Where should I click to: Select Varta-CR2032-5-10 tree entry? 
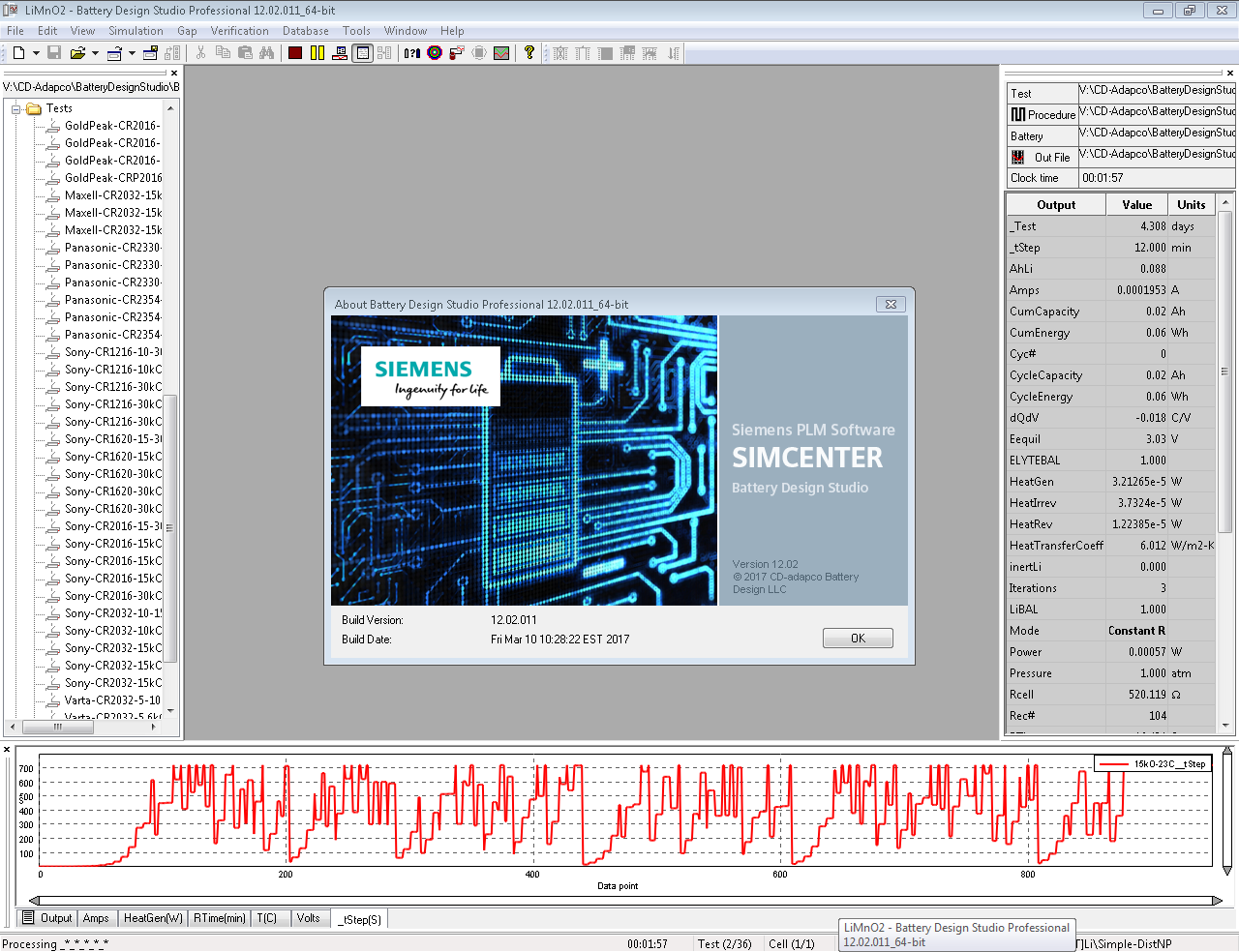(x=112, y=700)
